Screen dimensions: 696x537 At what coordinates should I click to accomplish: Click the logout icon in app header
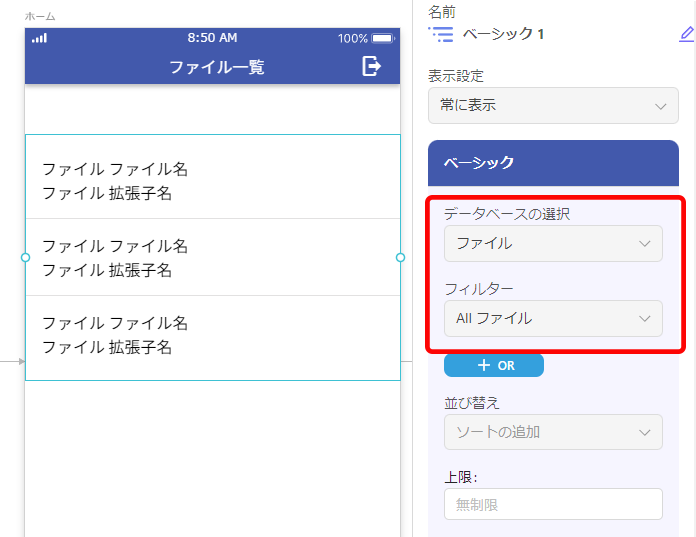[371, 66]
